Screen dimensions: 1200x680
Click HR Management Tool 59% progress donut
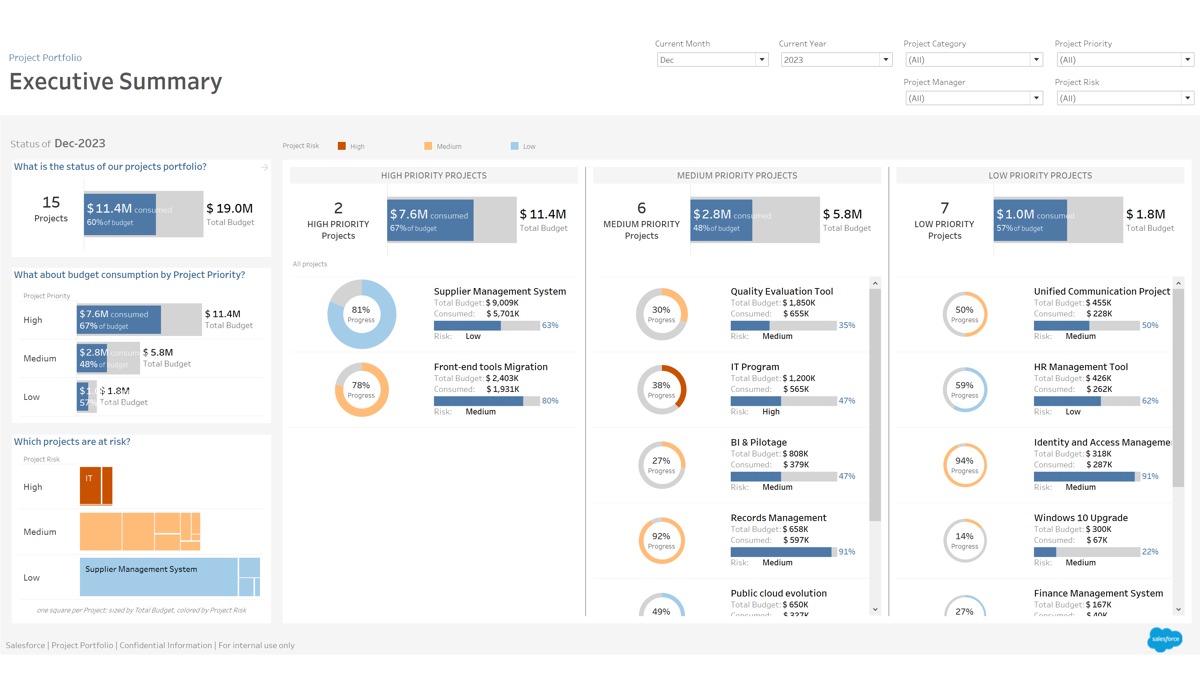pos(964,389)
